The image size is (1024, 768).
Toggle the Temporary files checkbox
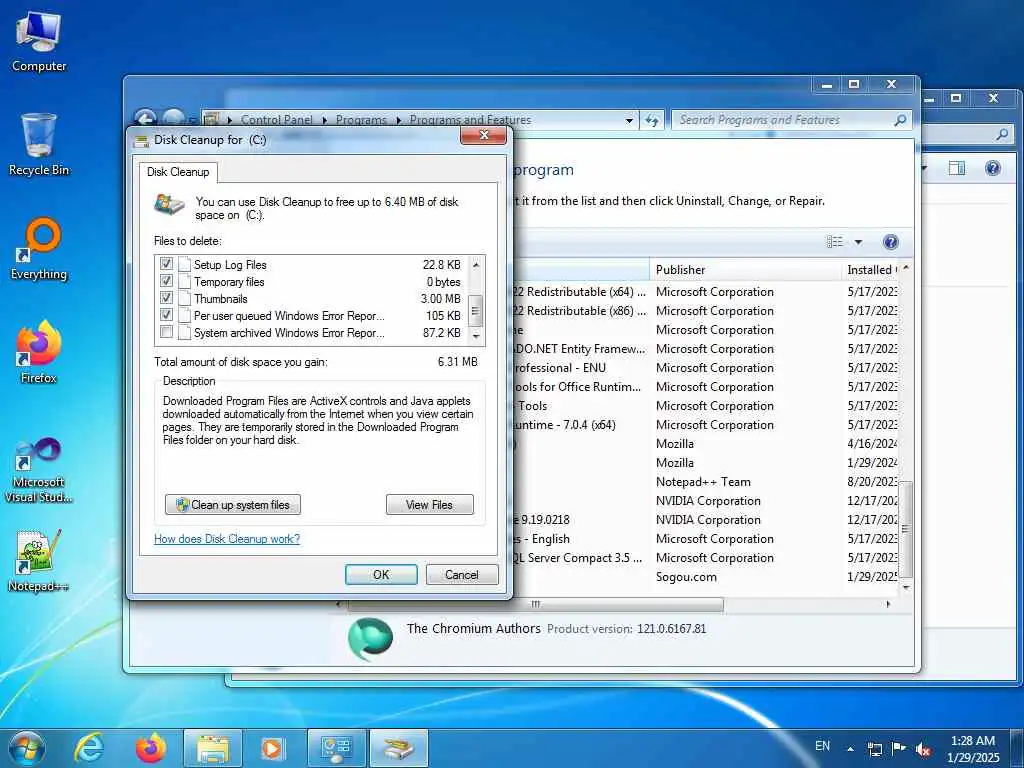pyautogui.click(x=167, y=281)
